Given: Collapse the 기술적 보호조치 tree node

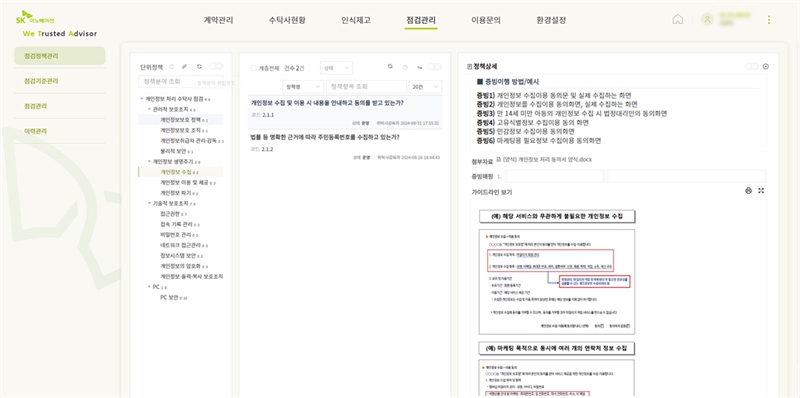Looking at the screenshot, I should pos(149,203).
